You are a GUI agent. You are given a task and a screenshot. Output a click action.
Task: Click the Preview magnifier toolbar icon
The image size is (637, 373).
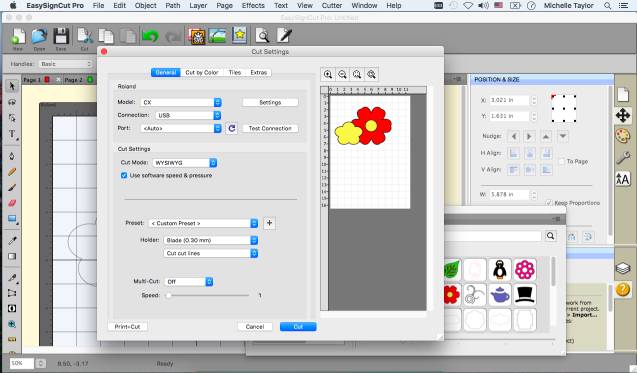click(x=262, y=36)
